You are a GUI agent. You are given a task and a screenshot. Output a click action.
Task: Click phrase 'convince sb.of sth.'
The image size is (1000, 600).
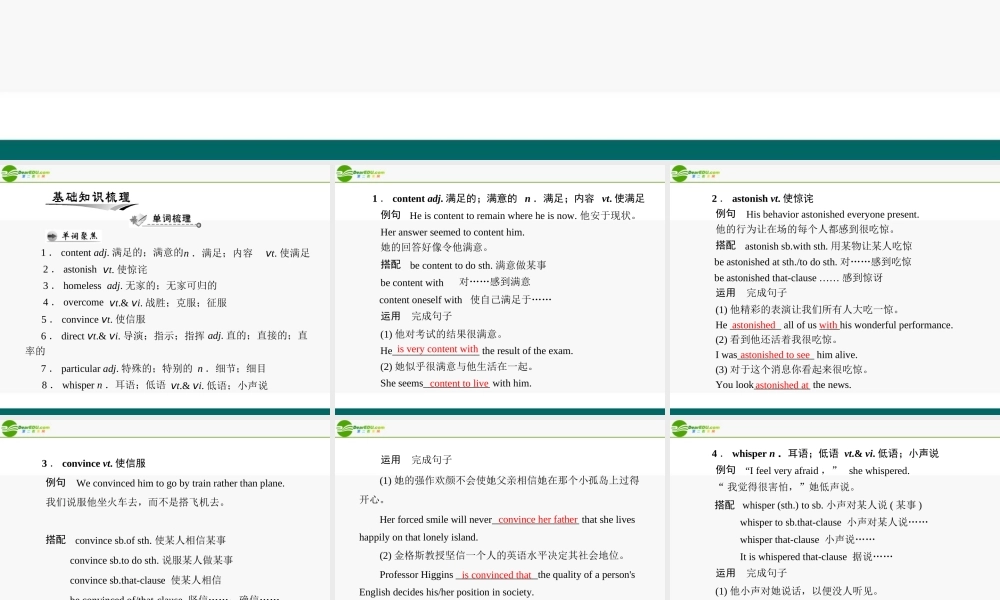click(113, 541)
